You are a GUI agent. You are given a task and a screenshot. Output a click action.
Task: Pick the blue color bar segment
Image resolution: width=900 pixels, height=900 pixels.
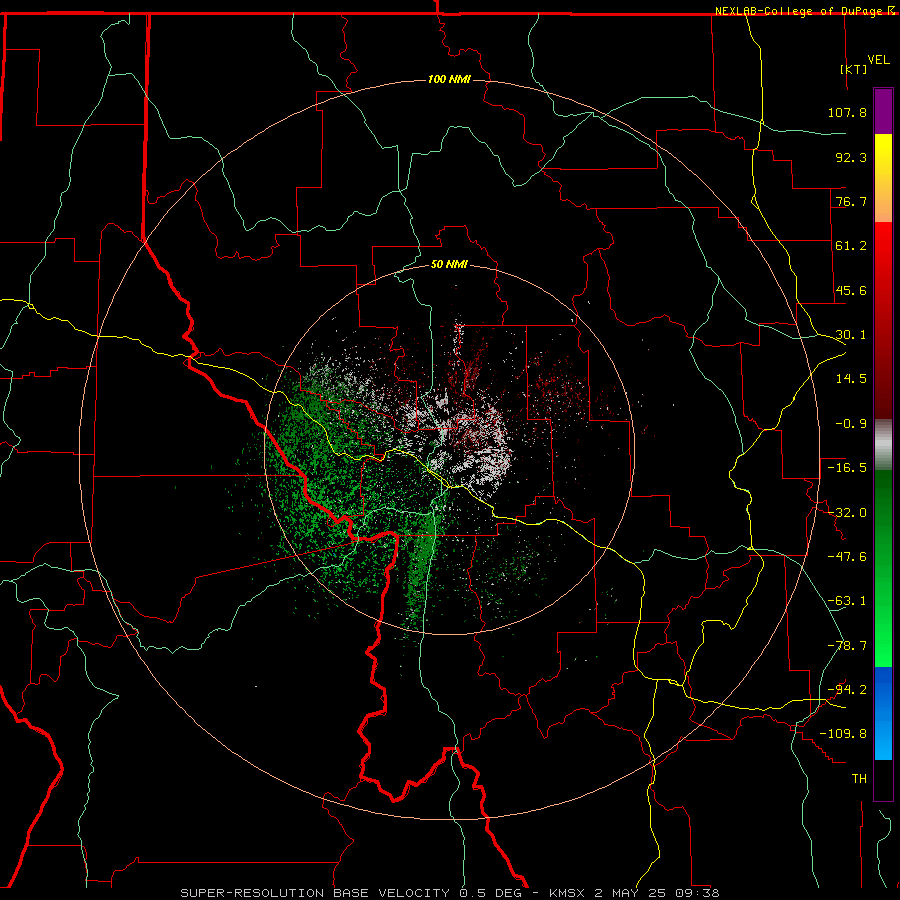tap(883, 713)
